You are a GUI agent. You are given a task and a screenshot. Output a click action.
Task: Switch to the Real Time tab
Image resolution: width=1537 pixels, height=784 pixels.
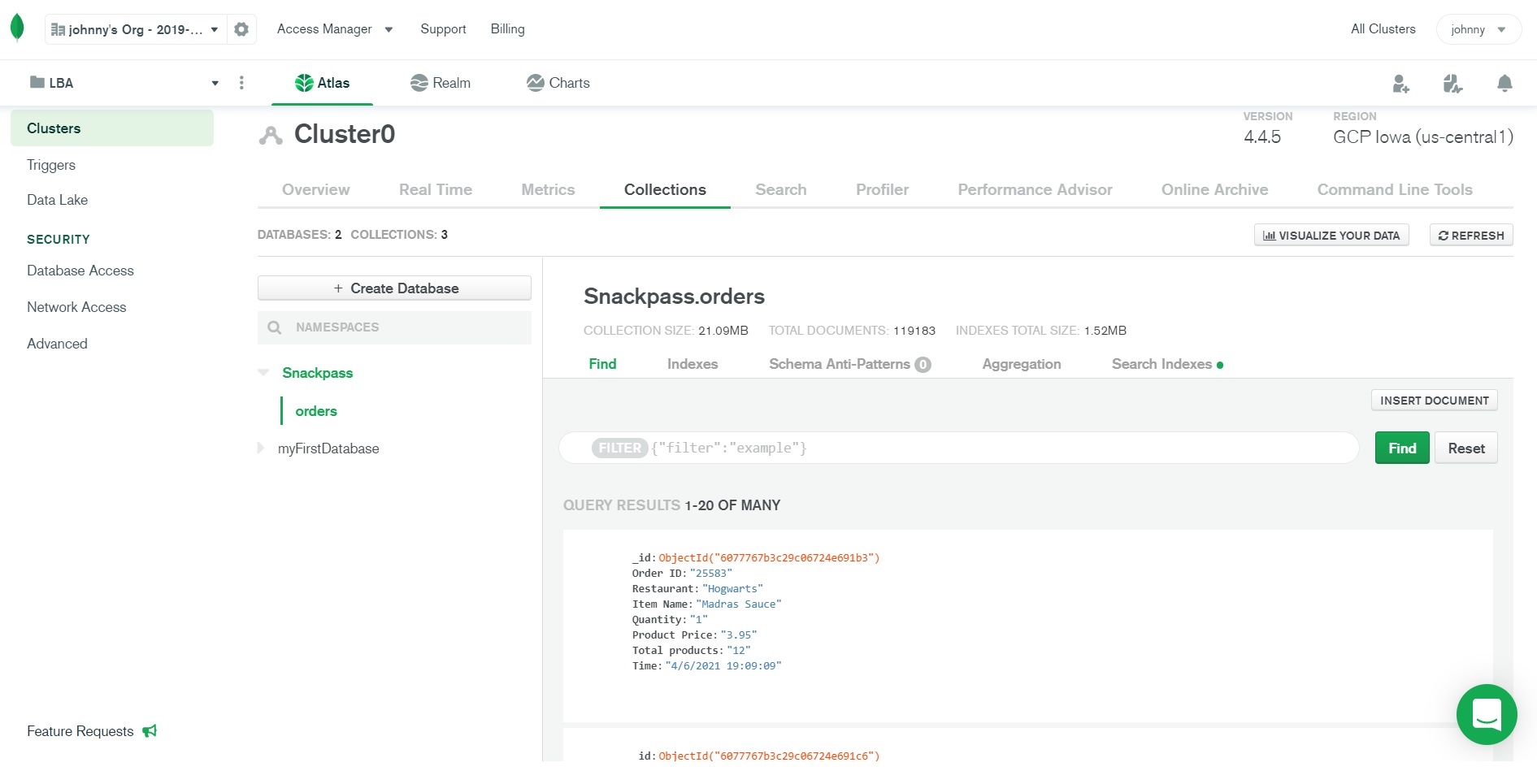pos(435,189)
